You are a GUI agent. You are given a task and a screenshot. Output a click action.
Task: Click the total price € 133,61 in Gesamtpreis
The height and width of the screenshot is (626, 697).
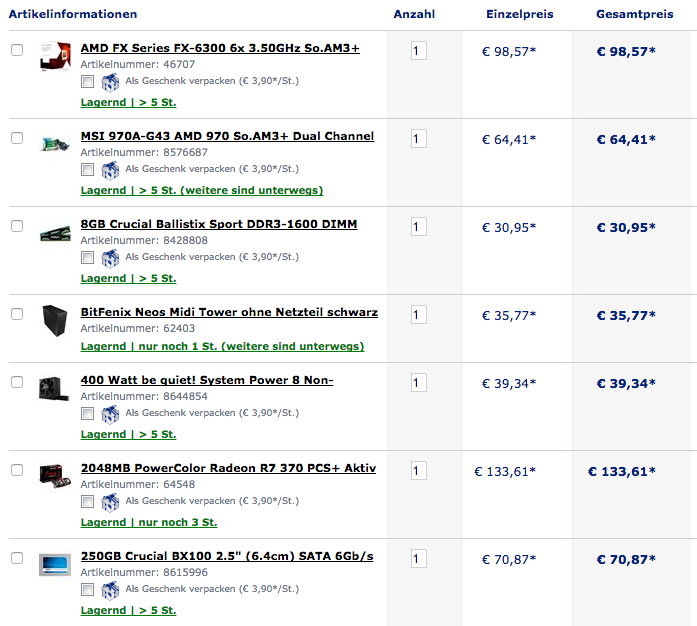(621, 472)
